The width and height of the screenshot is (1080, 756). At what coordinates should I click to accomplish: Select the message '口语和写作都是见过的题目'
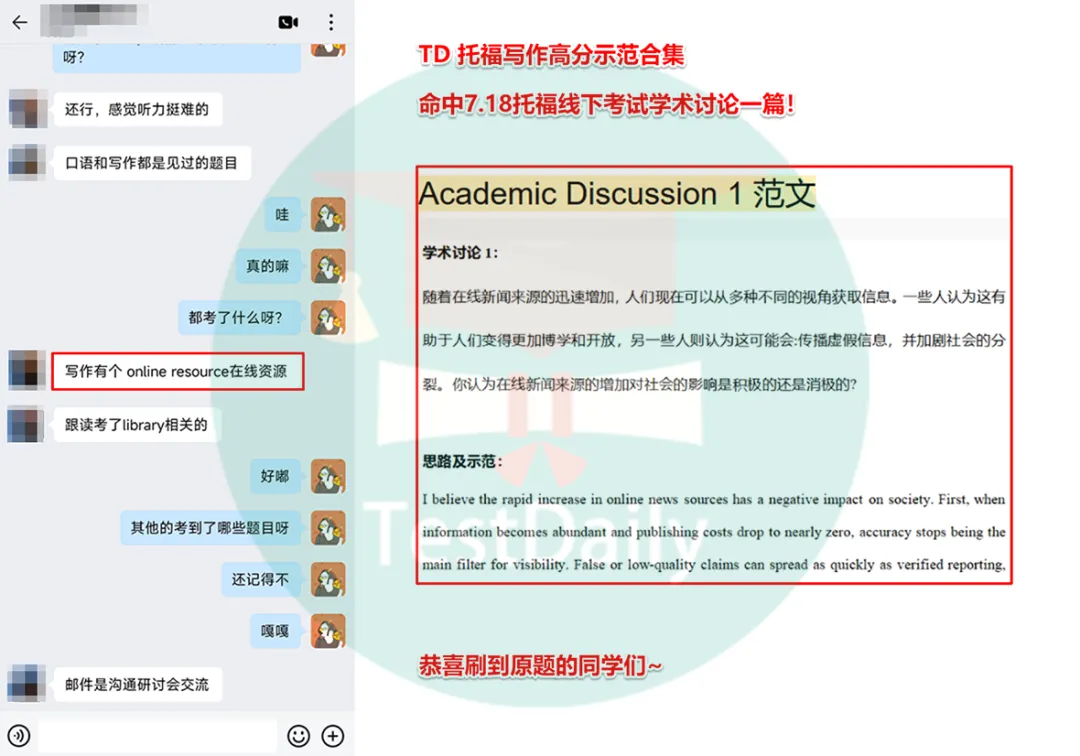[x=152, y=163]
